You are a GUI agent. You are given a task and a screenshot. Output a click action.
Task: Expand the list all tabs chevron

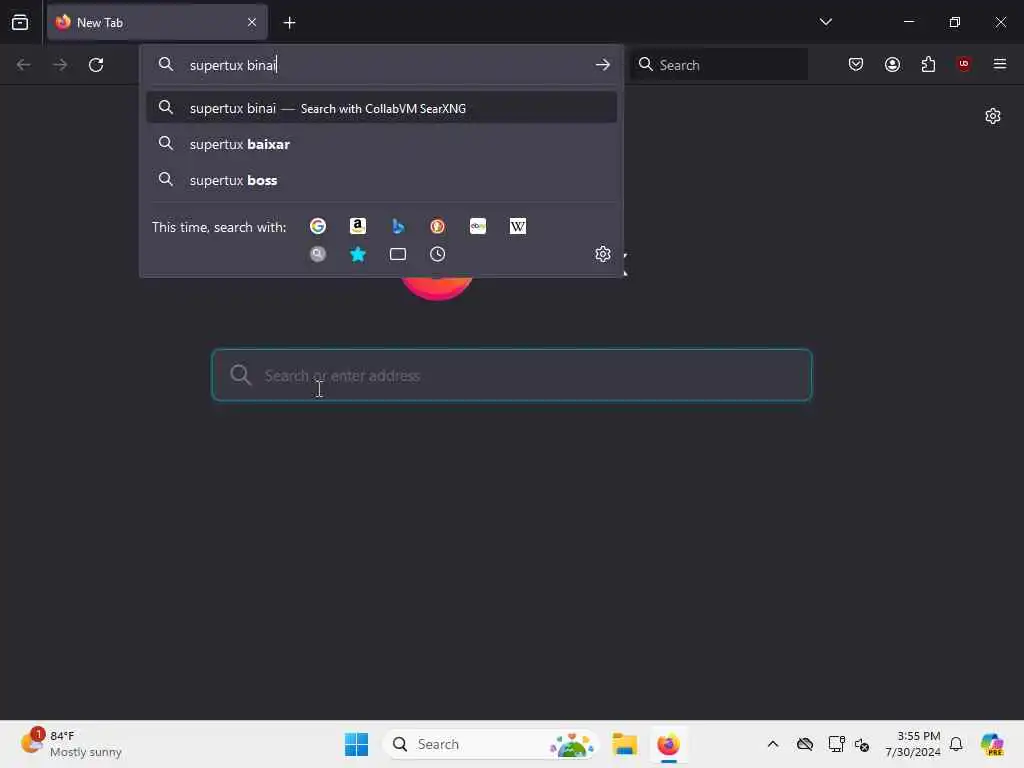pyautogui.click(x=825, y=22)
